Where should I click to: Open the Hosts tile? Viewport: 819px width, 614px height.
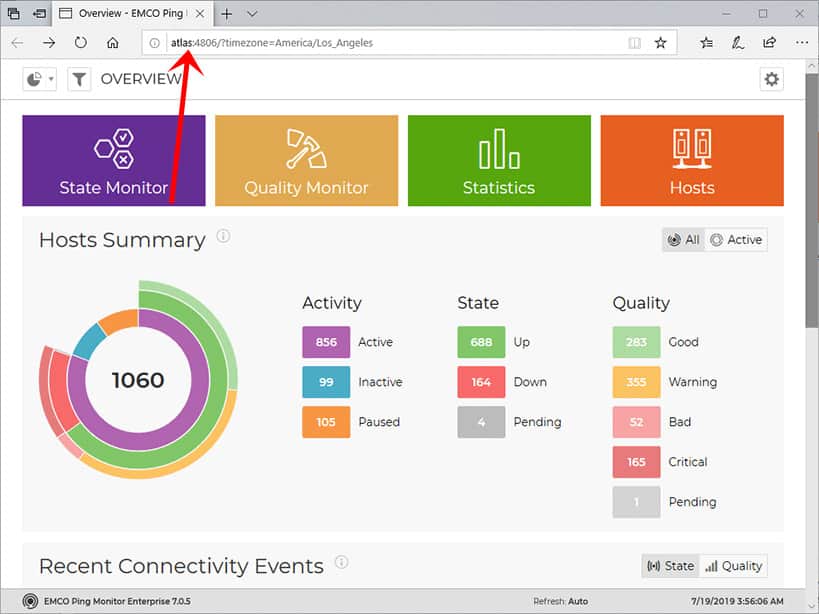point(692,160)
